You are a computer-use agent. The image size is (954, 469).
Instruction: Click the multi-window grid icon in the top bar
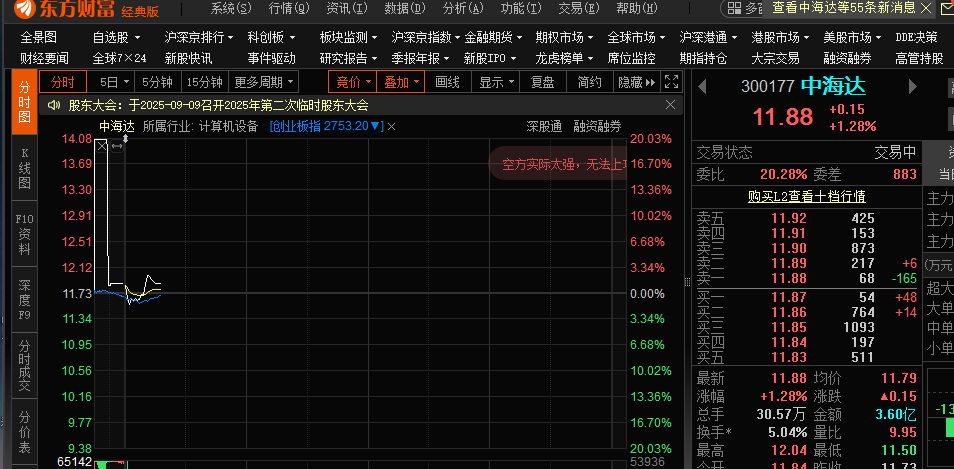click(x=734, y=8)
